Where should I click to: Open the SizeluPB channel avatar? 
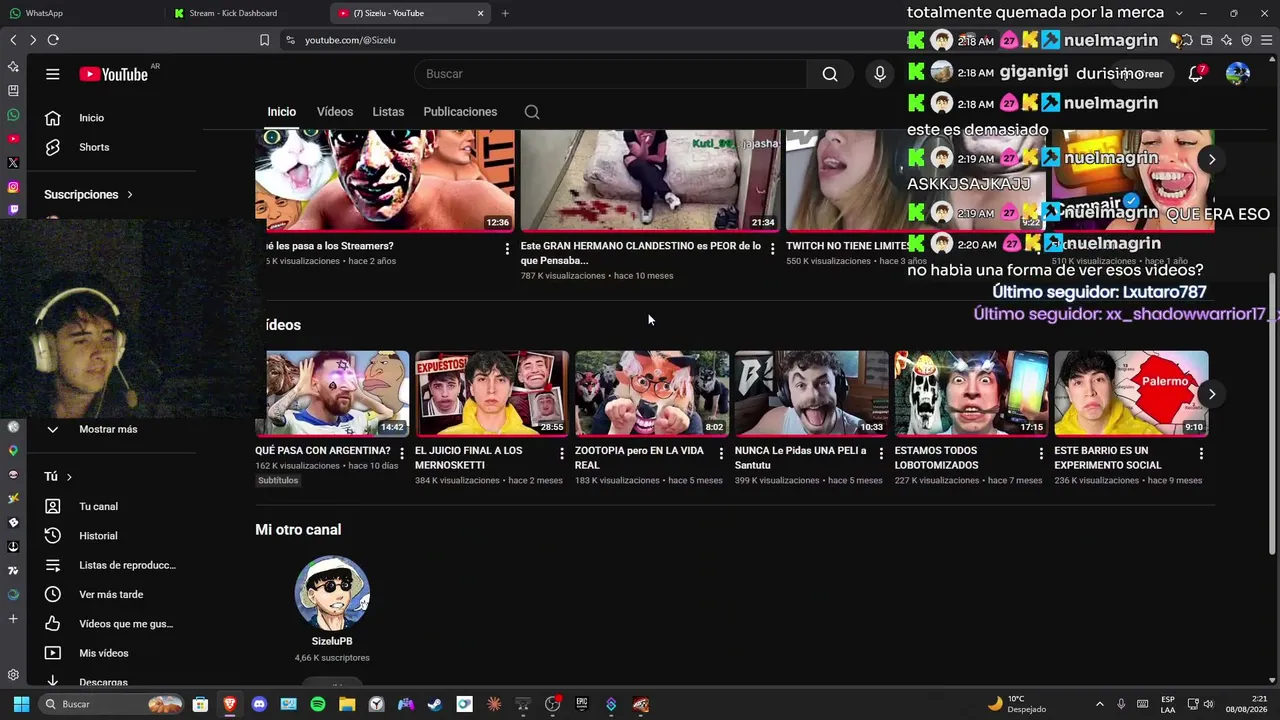tap(332, 593)
